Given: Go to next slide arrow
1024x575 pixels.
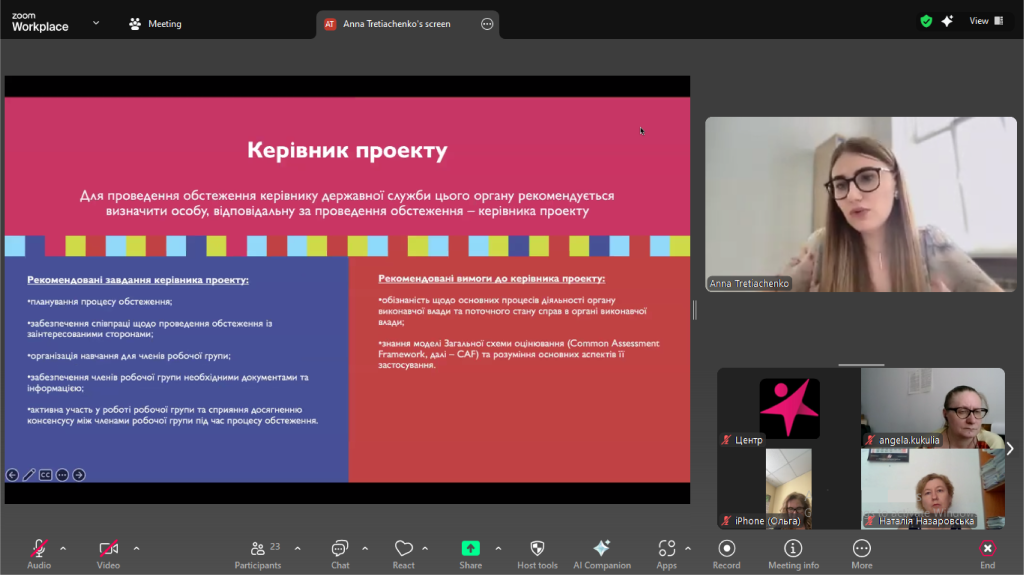Looking at the screenshot, I should tap(79, 475).
